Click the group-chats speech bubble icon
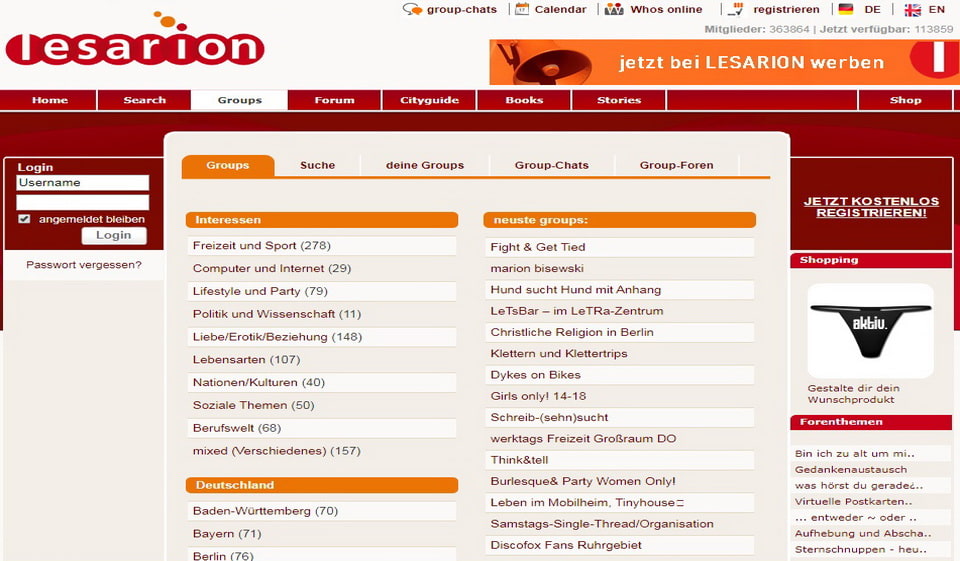The image size is (960, 561). click(x=412, y=10)
